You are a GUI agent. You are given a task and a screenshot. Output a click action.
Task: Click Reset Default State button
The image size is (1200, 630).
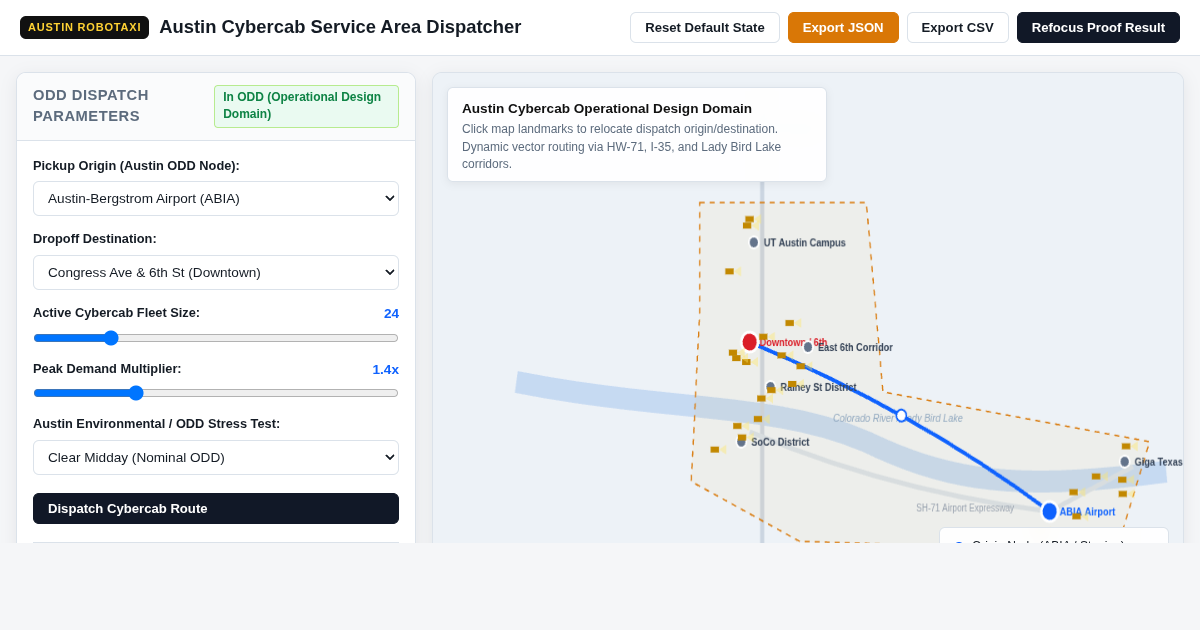click(x=705, y=27)
